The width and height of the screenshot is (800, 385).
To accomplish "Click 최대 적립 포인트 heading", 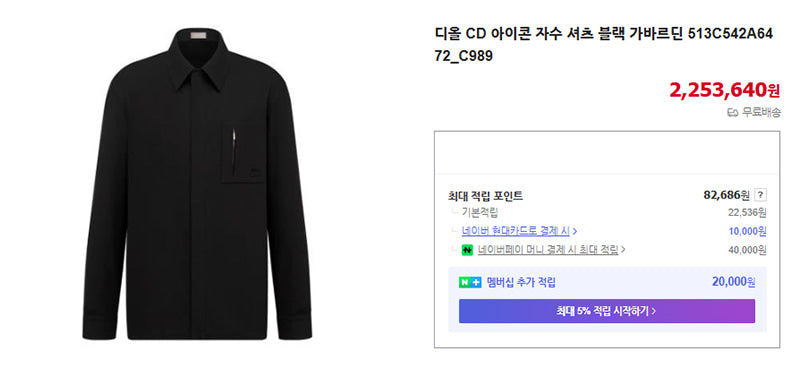I will (x=485, y=195).
